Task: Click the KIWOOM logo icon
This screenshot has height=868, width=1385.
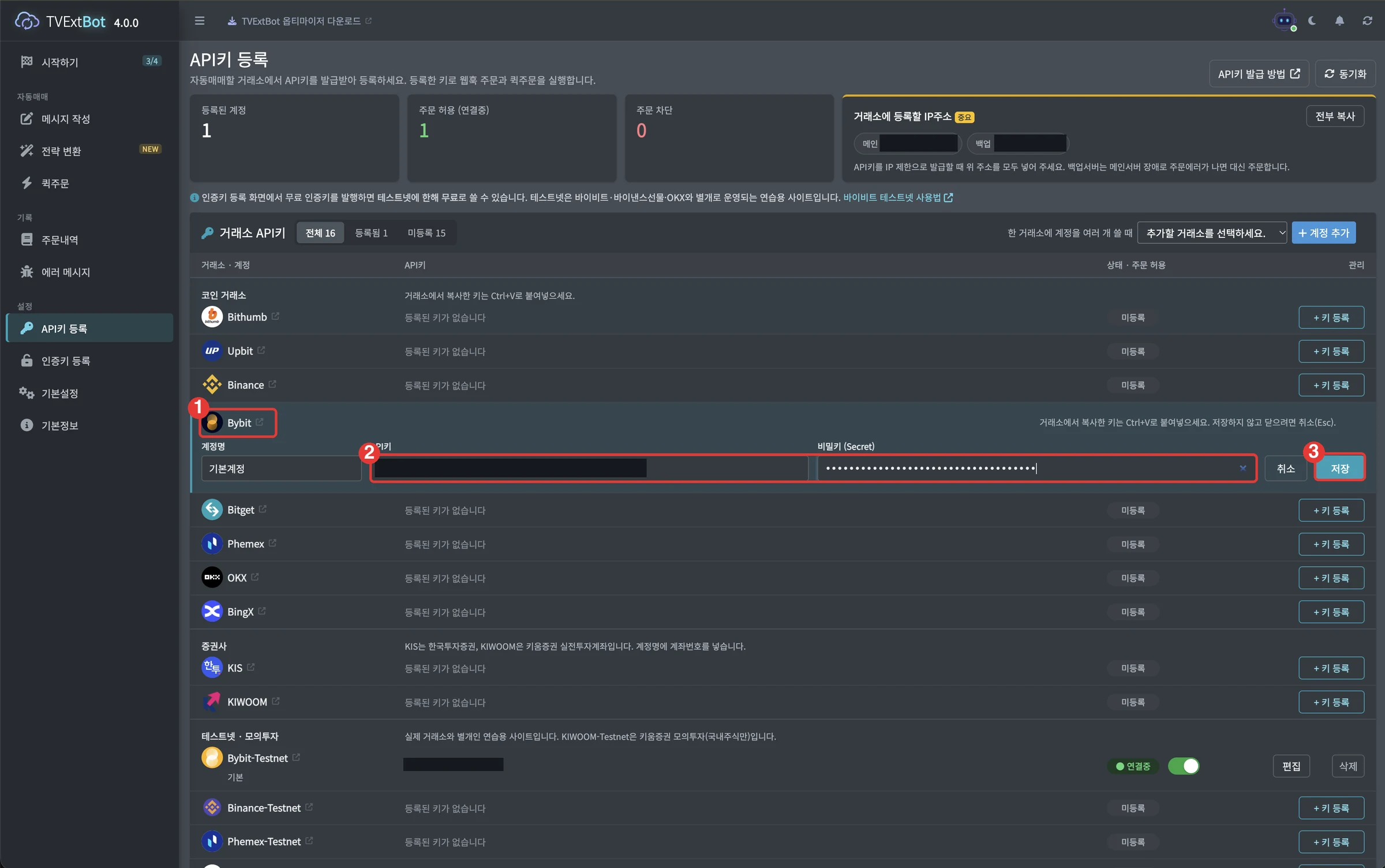Action: (x=212, y=702)
